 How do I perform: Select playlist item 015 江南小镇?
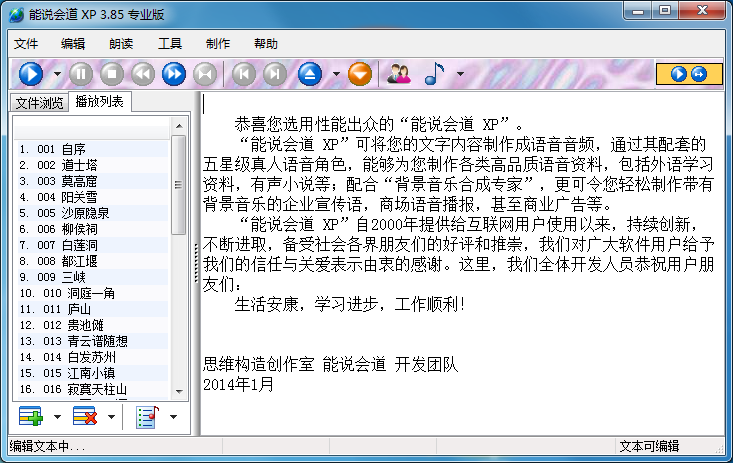click(x=93, y=373)
